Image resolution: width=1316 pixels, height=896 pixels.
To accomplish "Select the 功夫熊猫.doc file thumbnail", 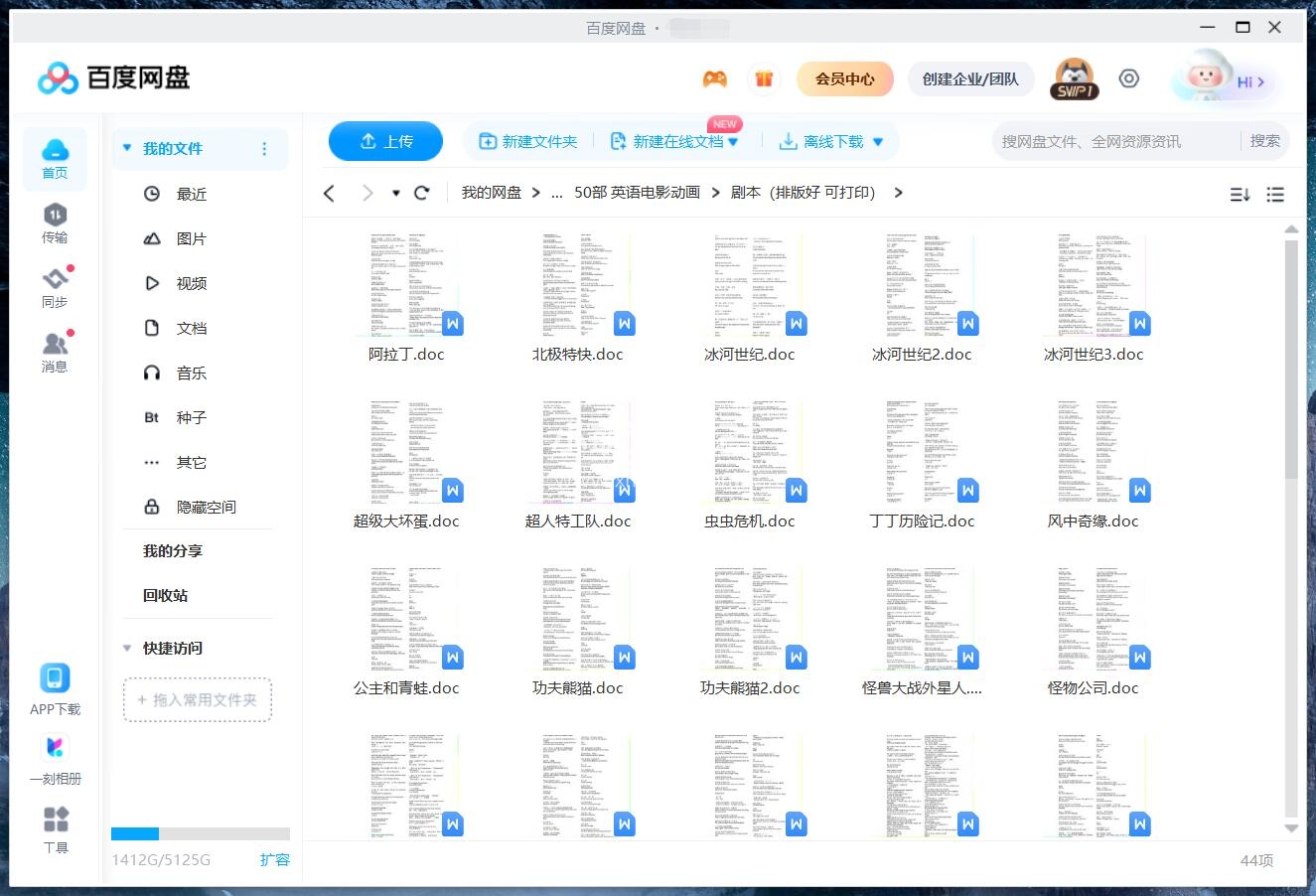I will click(x=578, y=620).
